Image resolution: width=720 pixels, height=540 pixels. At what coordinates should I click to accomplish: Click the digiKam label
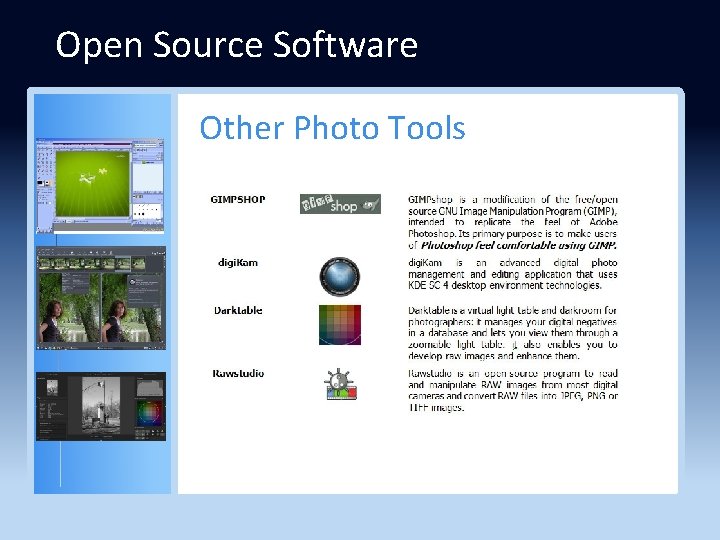pos(238,263)
